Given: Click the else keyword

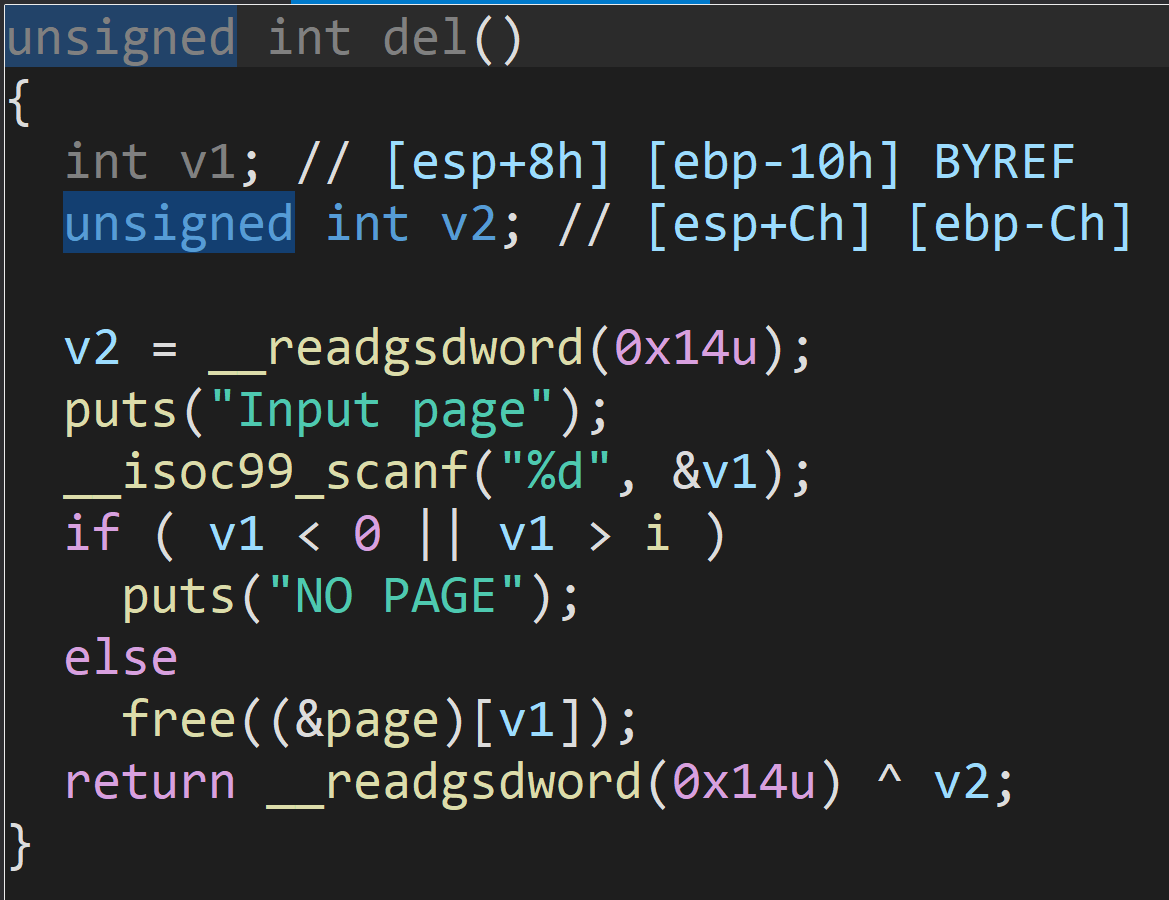Looking at the screenshot, I should (121, 658).
